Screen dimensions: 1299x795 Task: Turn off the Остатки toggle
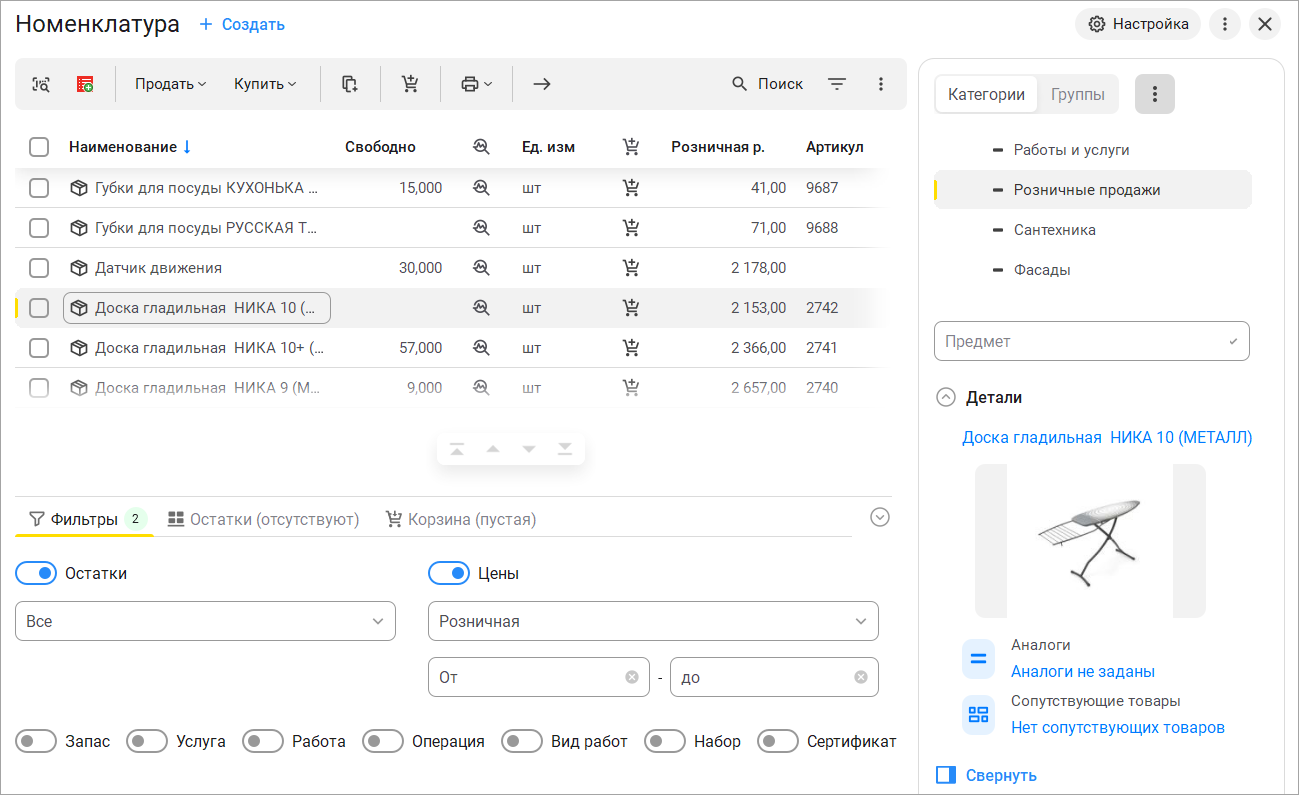click(36, 573)
